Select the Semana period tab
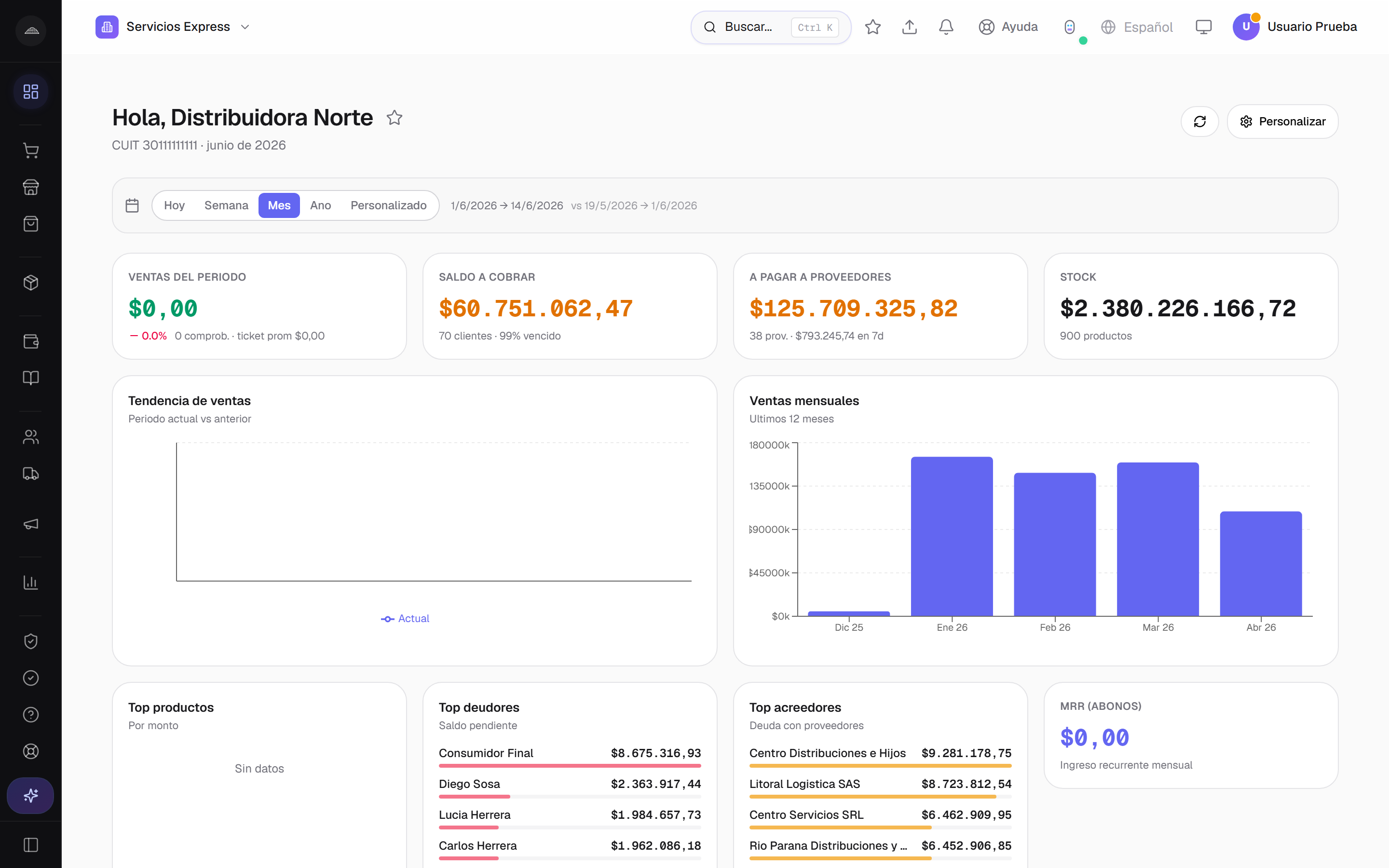Screen dimensions: 1389x868 pyautogui.click(x=226, y=205)
